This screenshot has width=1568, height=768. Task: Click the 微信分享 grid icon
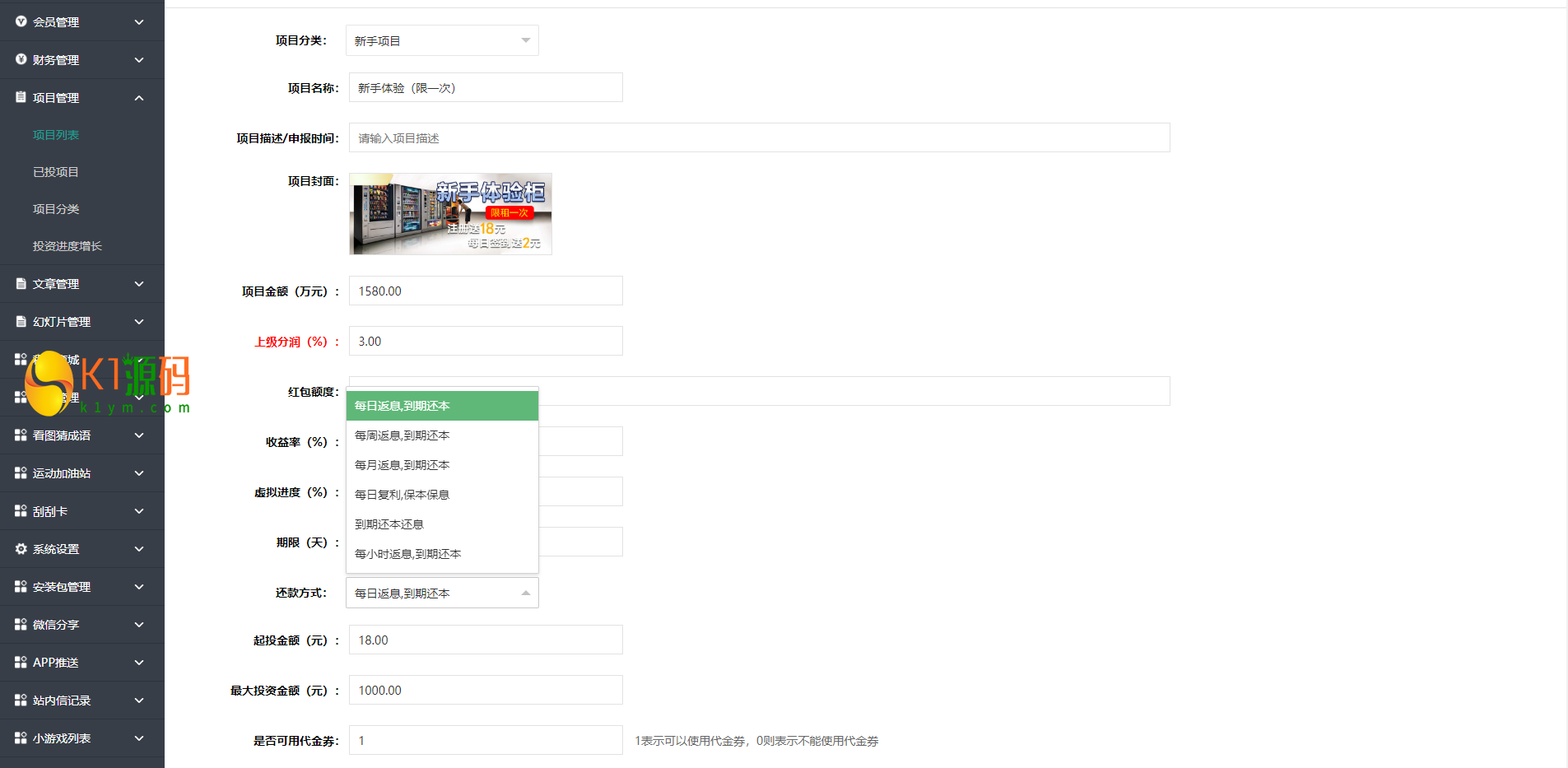click(x=21, y=624)
